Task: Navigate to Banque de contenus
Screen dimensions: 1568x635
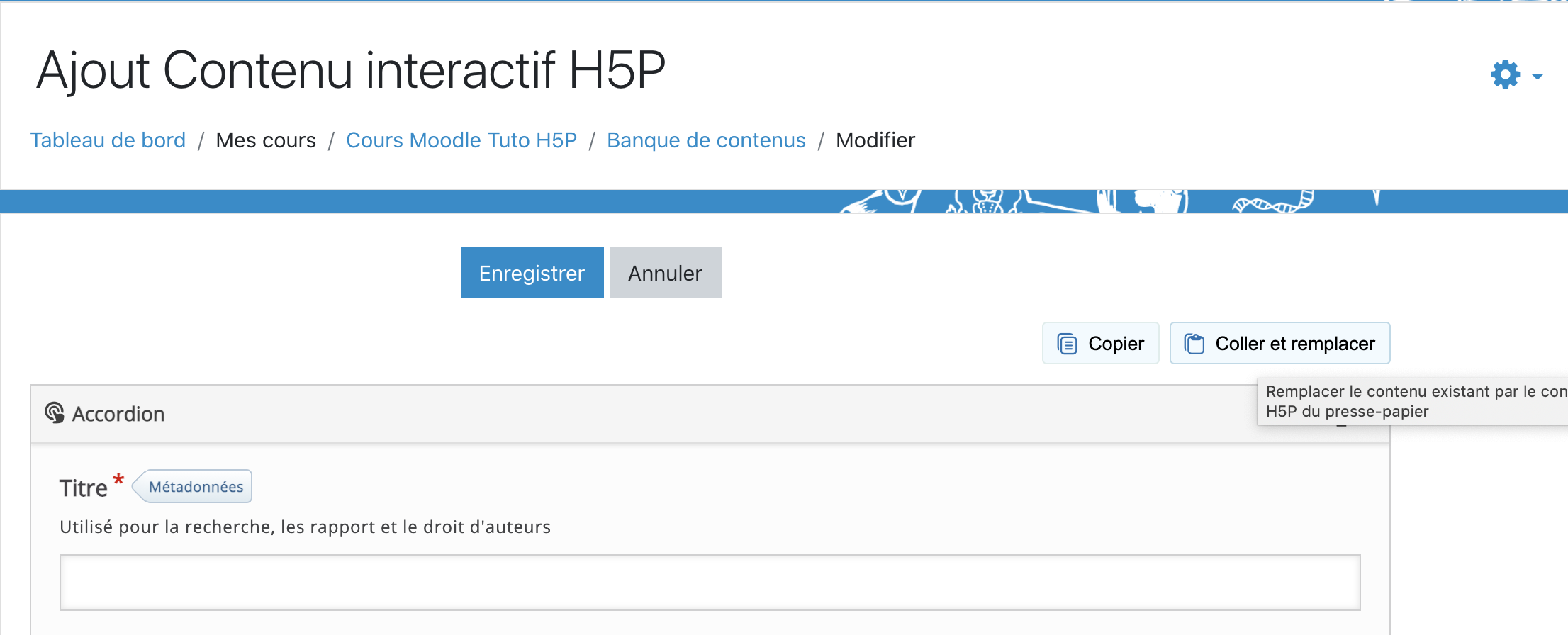Action: pyautogui.click(x=706, y=140)
